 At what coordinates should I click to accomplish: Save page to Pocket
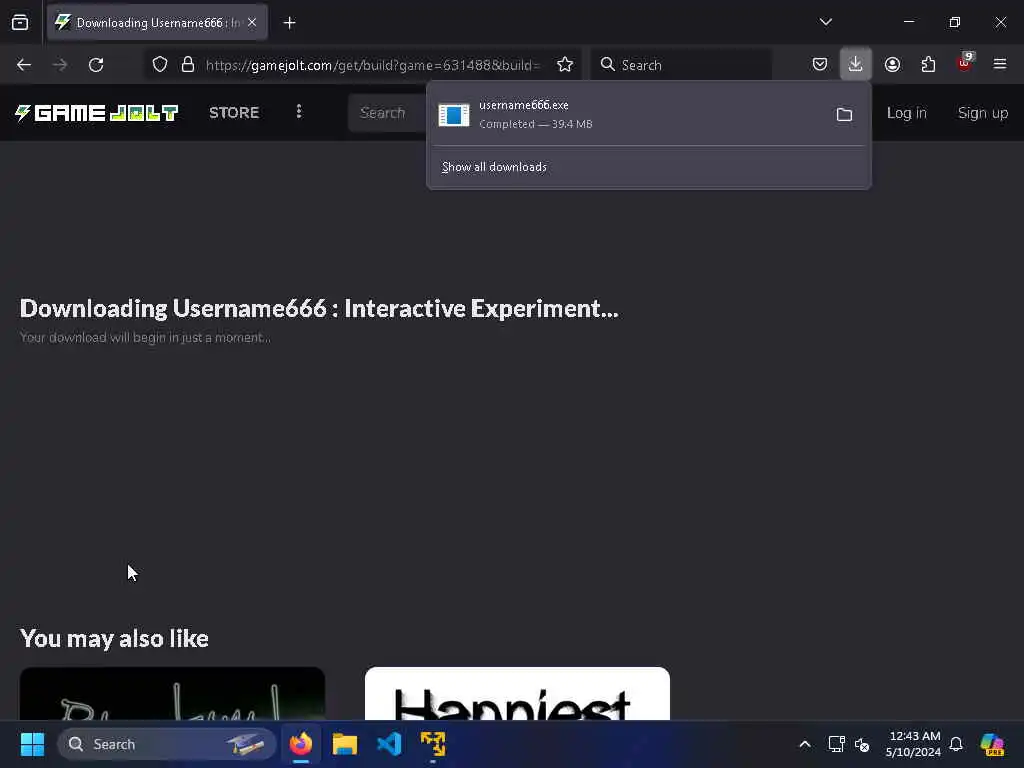point(820,64)
